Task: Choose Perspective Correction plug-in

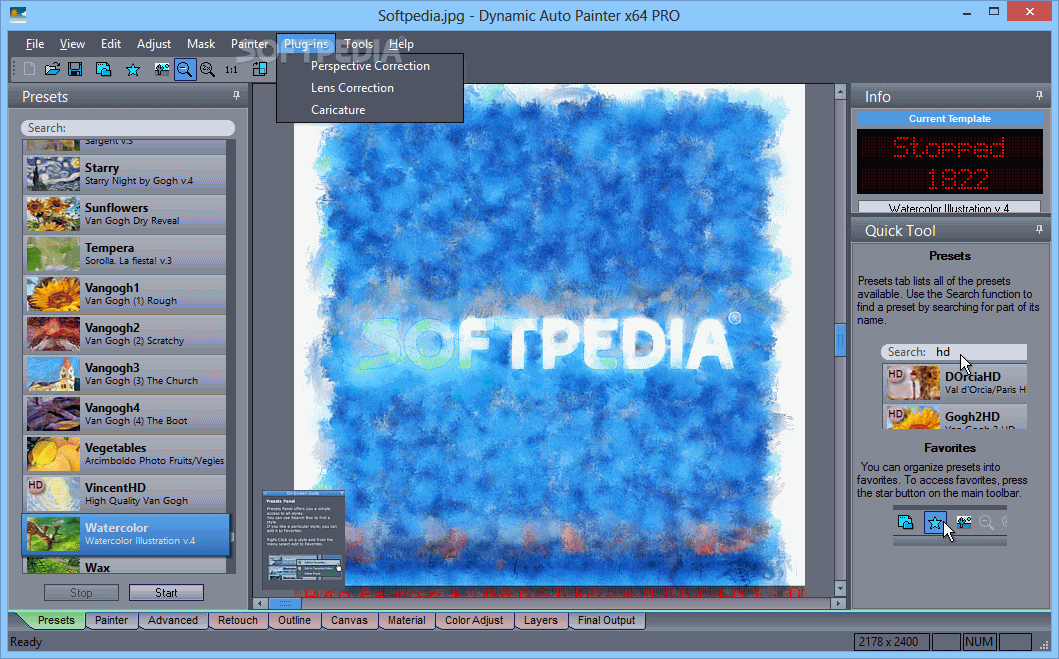Action: [370, 65]
